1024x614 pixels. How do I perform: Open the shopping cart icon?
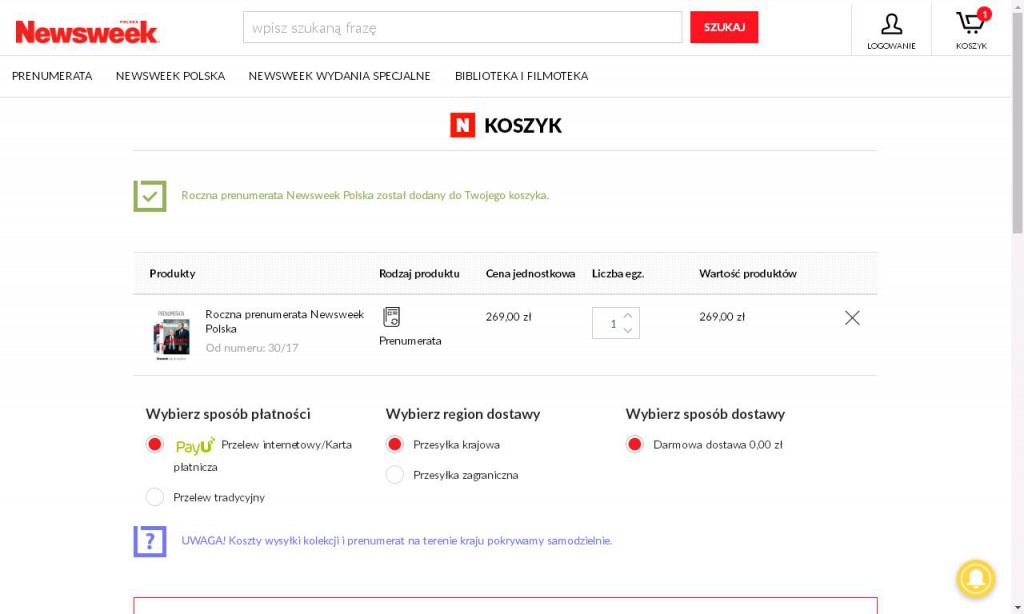pyautogui.click(x=970, y=25)
